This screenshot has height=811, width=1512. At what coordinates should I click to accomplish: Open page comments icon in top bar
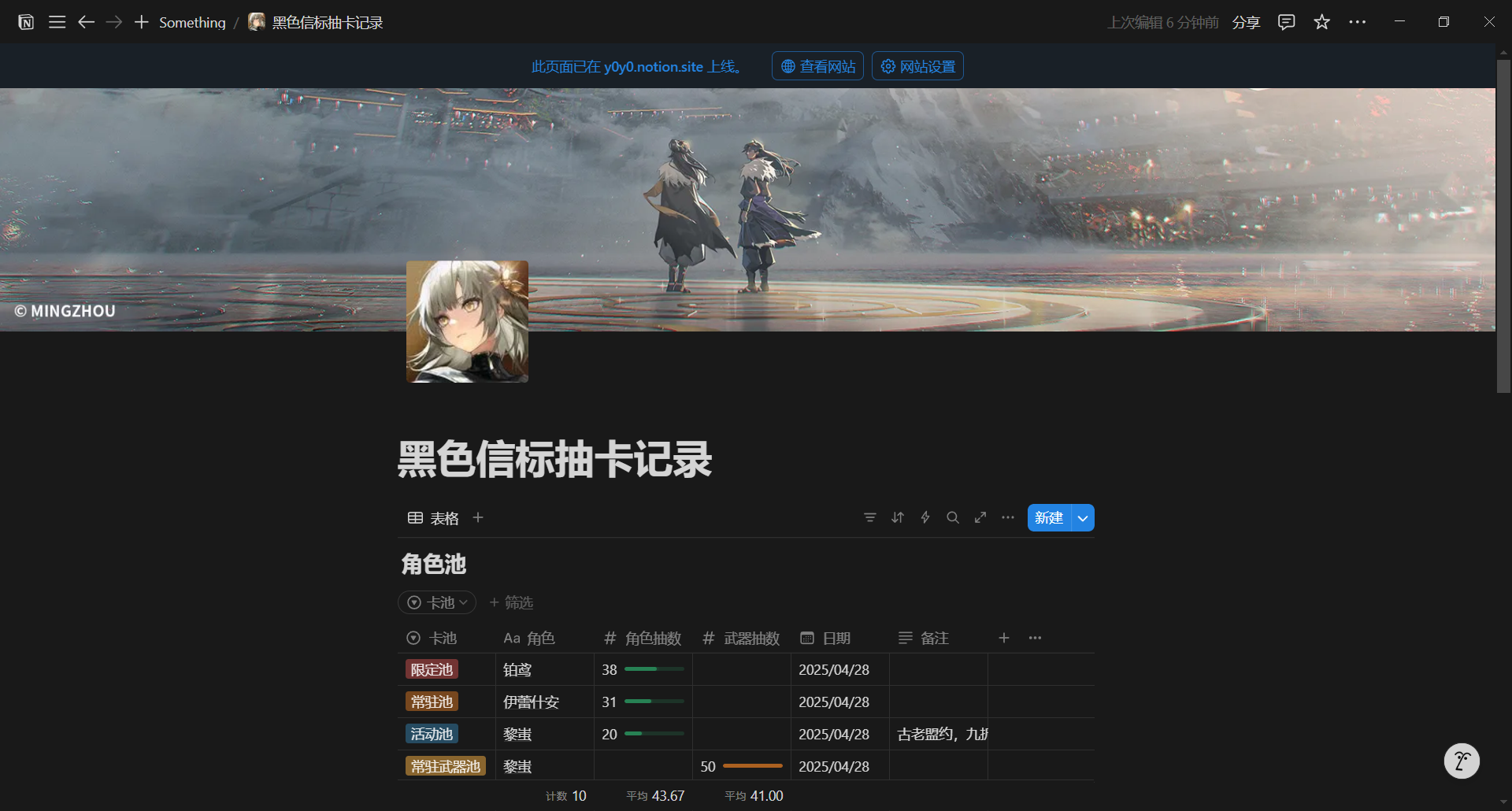[1286, 21]
